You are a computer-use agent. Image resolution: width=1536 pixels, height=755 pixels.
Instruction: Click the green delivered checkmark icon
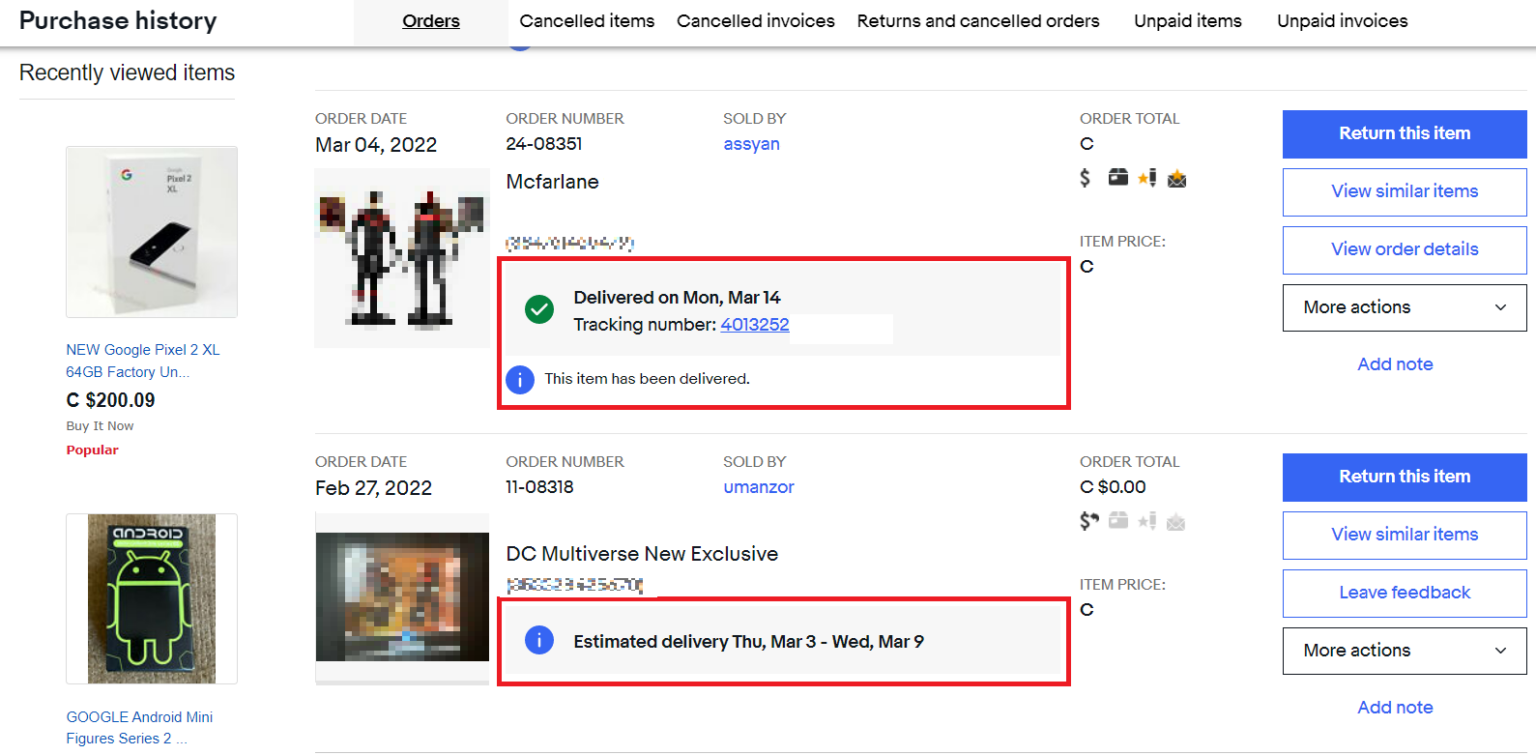tap(539, 310)
